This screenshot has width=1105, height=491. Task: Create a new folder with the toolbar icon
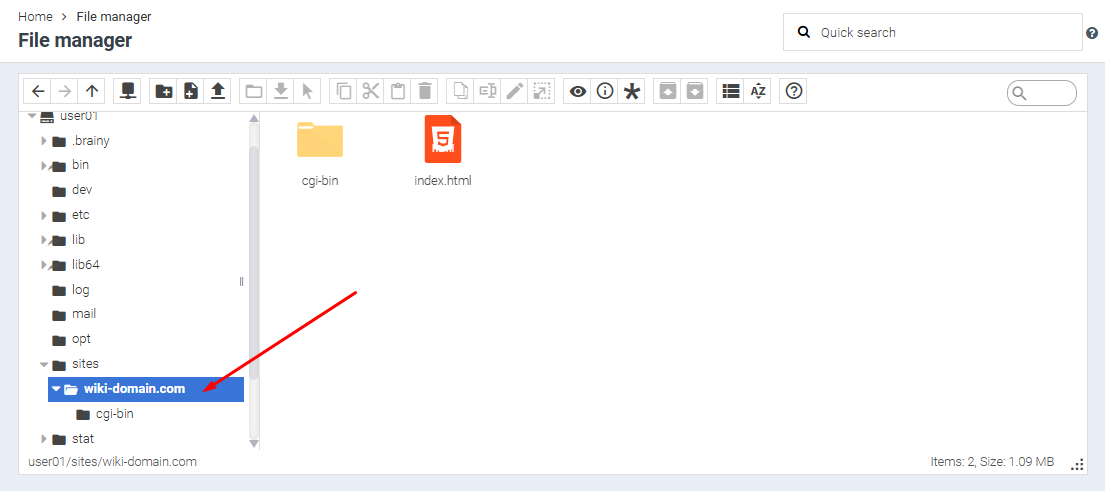164,91
